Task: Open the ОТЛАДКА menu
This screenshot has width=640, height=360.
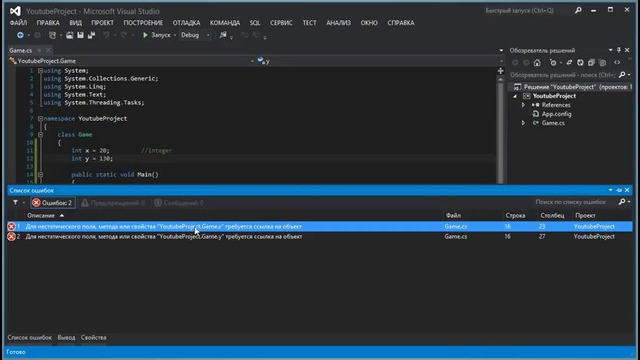Action: [x=186, y=23]
